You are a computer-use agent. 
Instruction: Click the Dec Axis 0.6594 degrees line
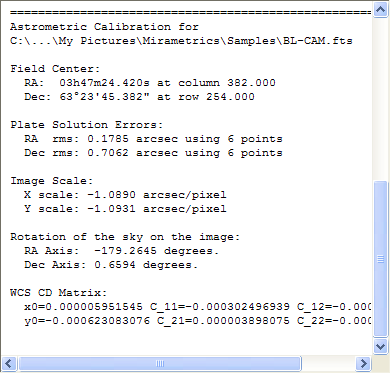[x=111, y=265]
